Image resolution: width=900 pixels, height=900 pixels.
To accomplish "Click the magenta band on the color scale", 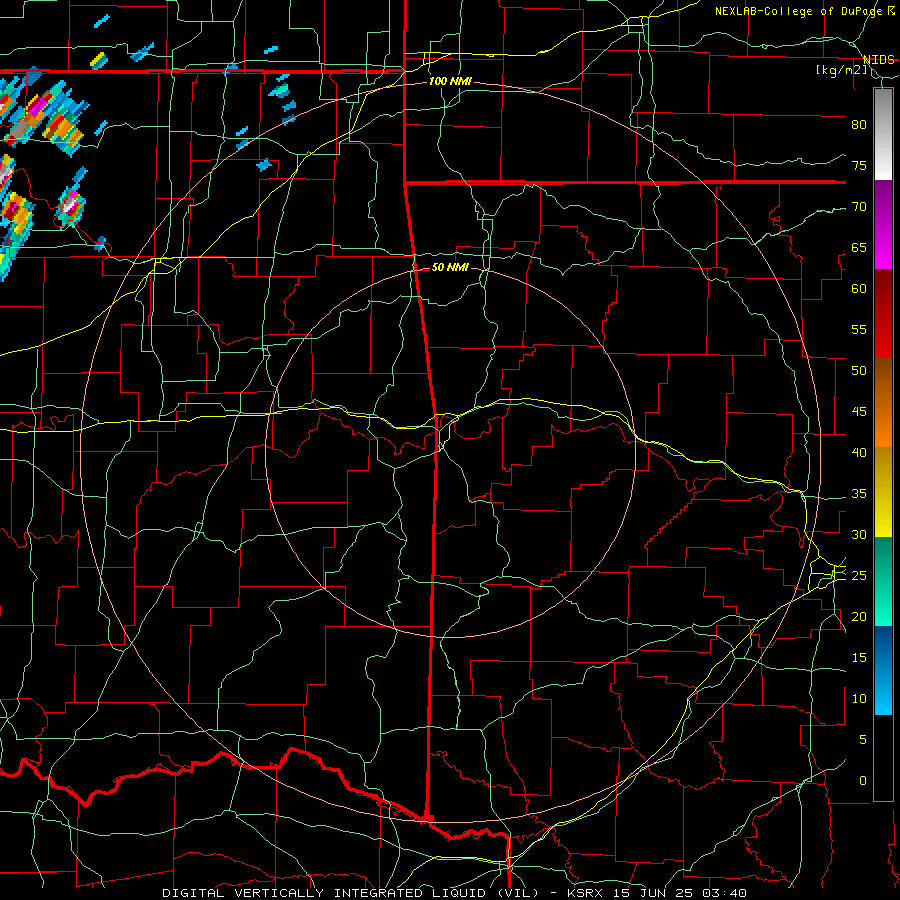I will [x=883, y=224].
